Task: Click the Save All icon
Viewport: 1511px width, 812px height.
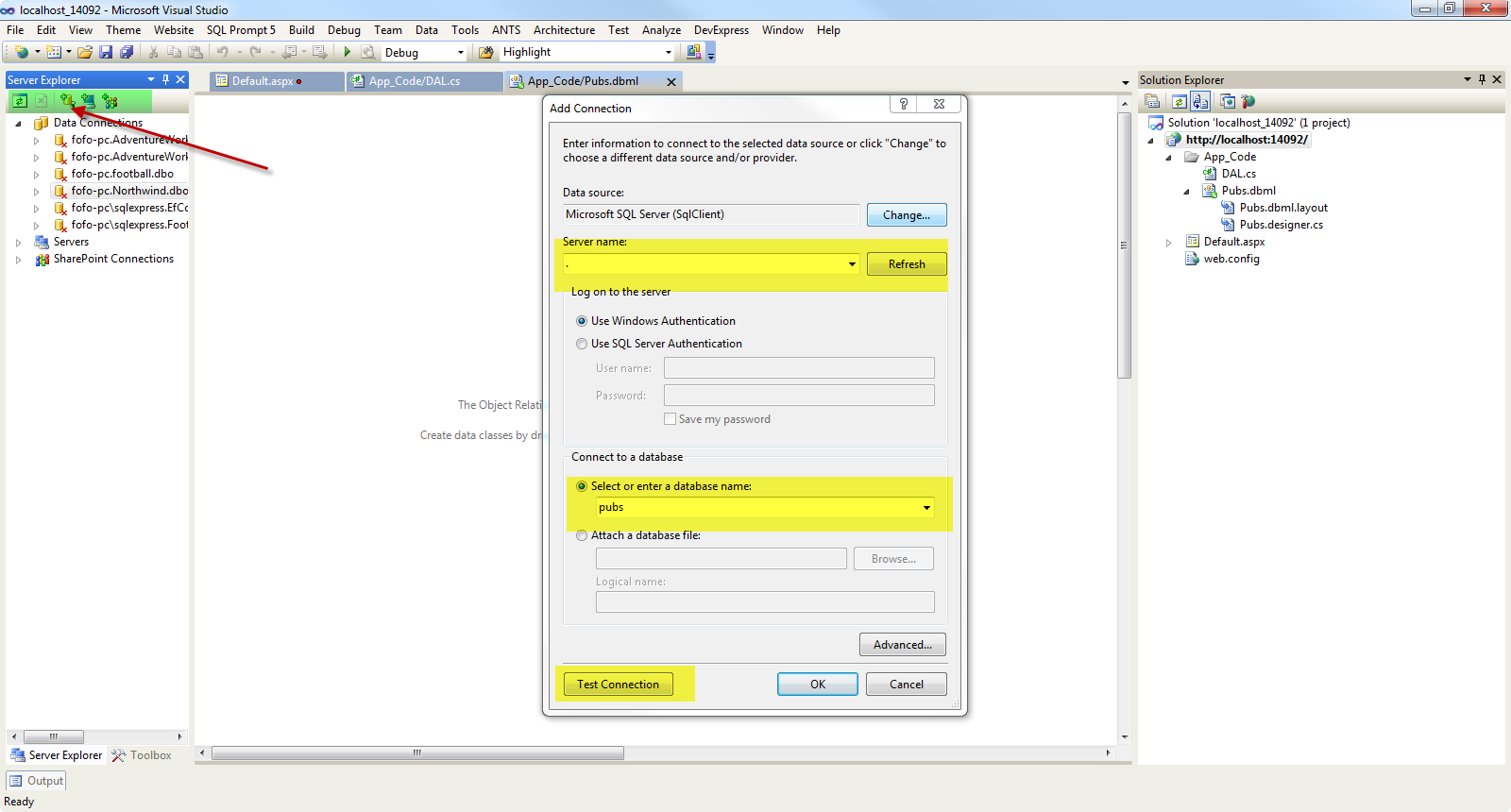Action: click(x=127, y=52)
